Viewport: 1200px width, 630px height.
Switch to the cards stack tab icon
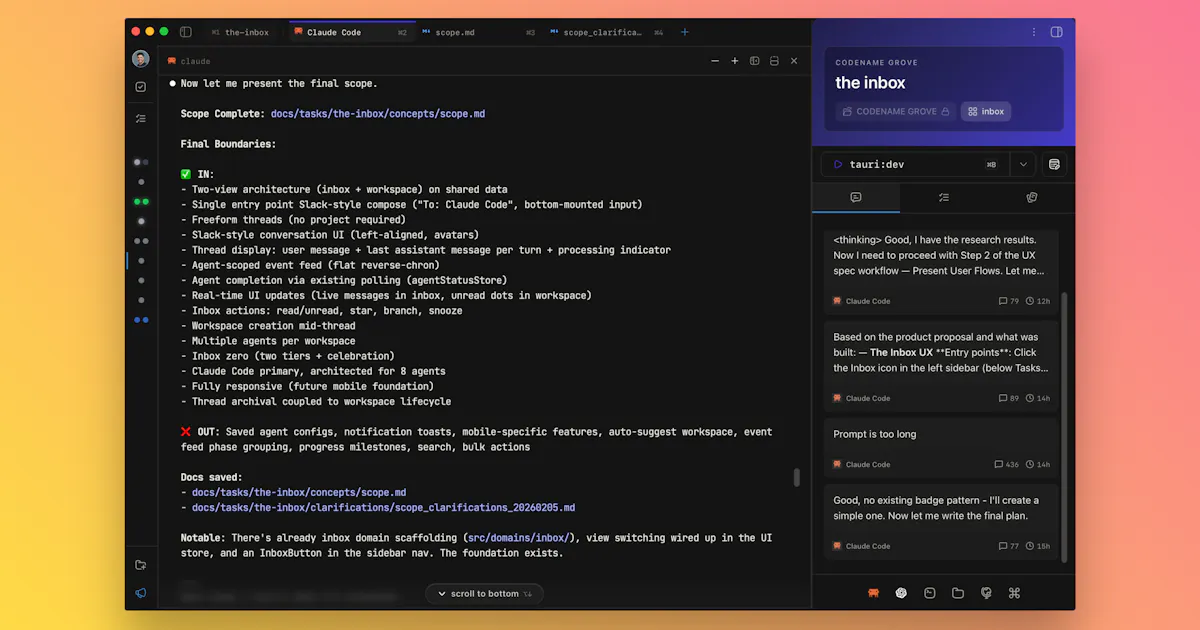coord(1031,198)
